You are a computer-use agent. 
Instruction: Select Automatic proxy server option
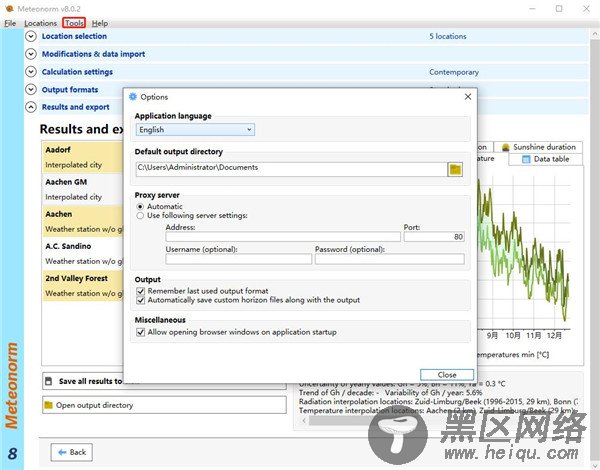pos(140,206)
